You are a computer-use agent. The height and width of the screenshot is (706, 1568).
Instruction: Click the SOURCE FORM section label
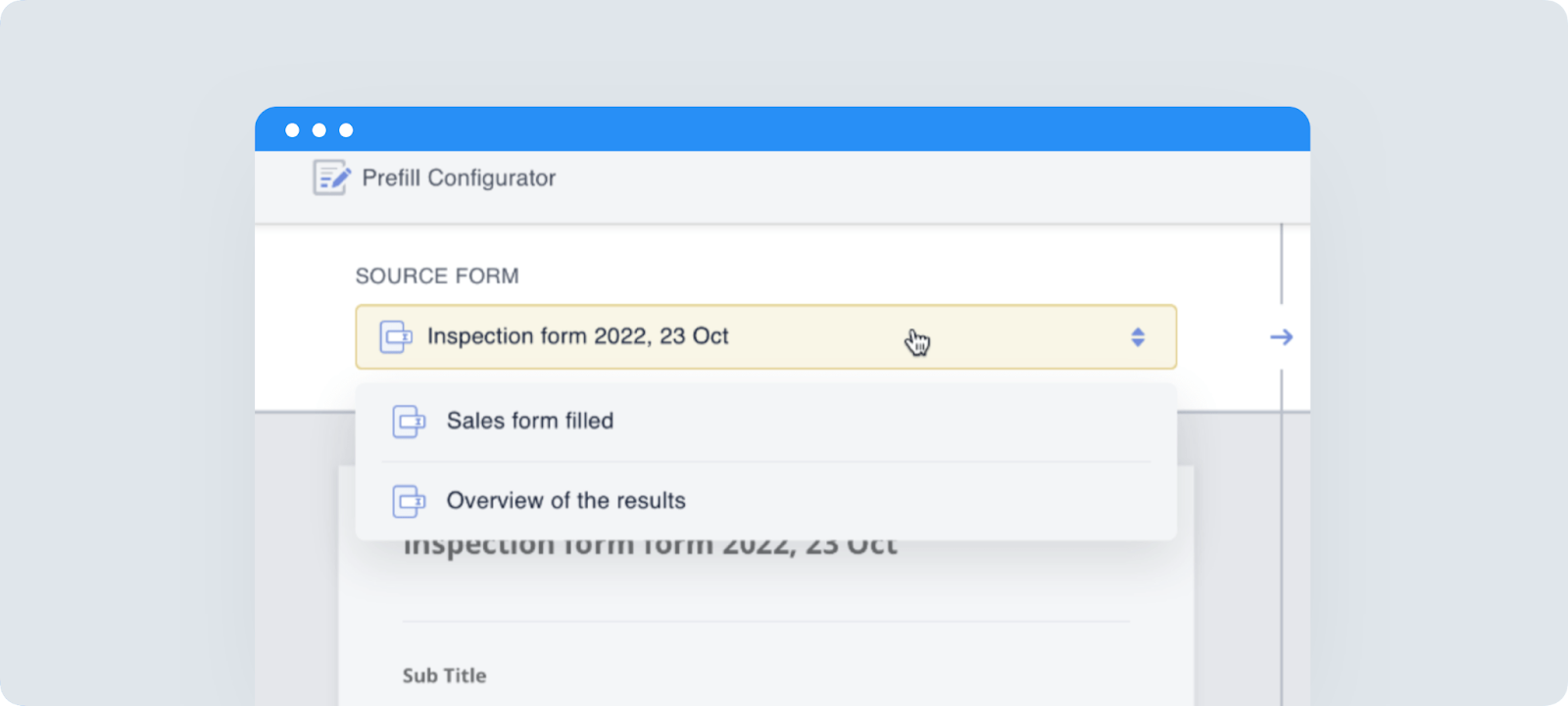[437, 276]
